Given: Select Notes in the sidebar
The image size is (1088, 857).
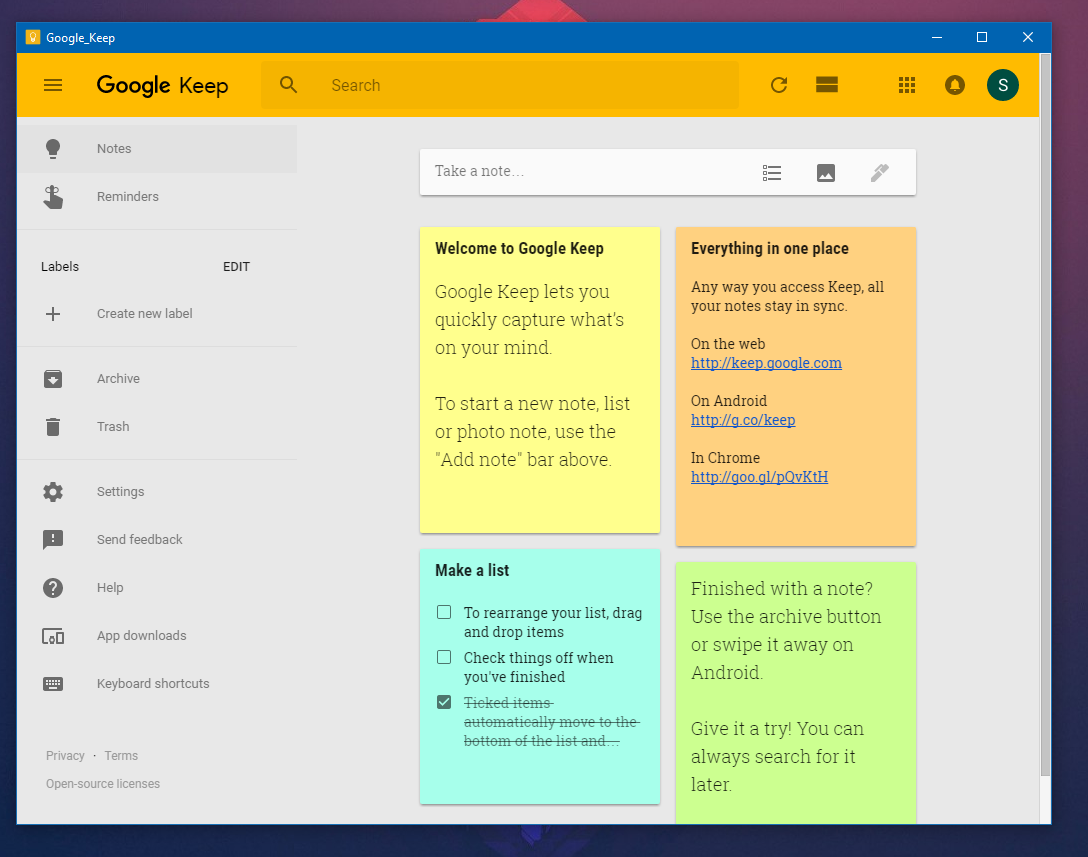Looking at the screenshot, I should 158,149.
